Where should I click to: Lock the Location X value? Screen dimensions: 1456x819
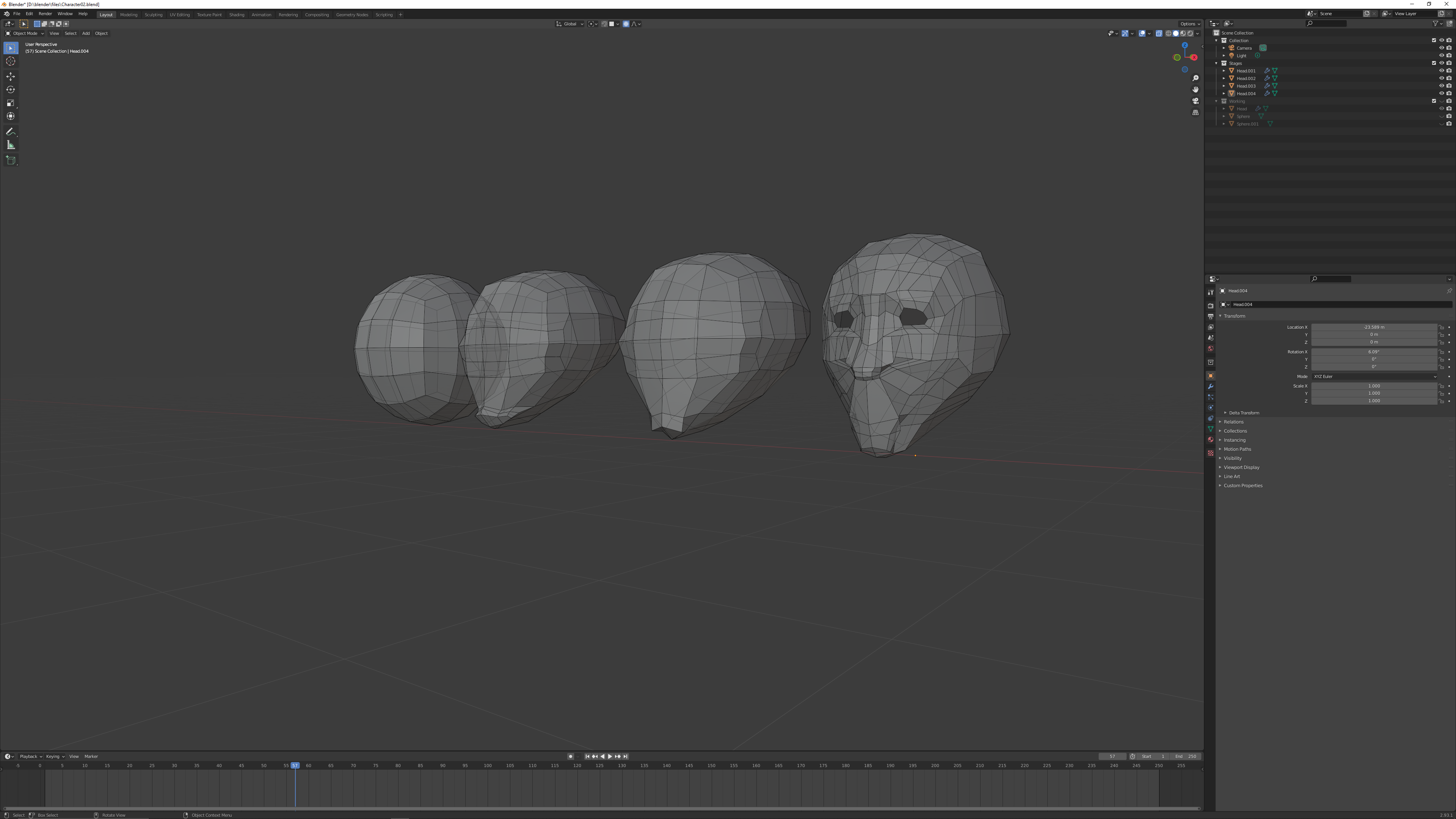[1441, 327]
